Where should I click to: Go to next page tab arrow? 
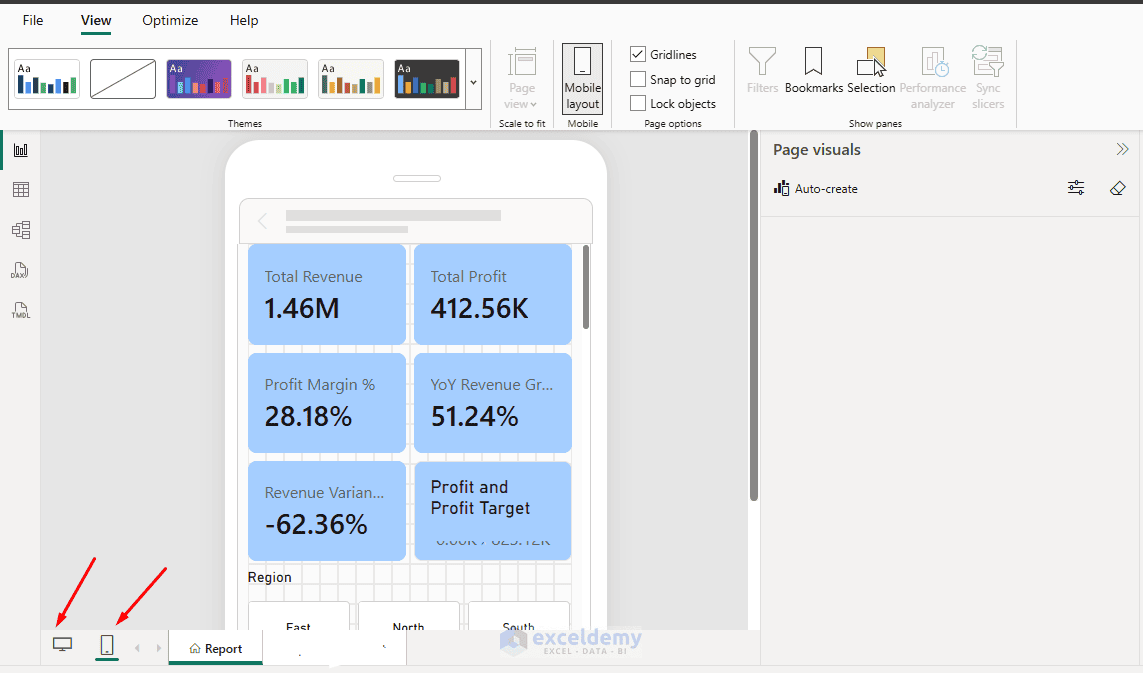[x=159, y=647]
